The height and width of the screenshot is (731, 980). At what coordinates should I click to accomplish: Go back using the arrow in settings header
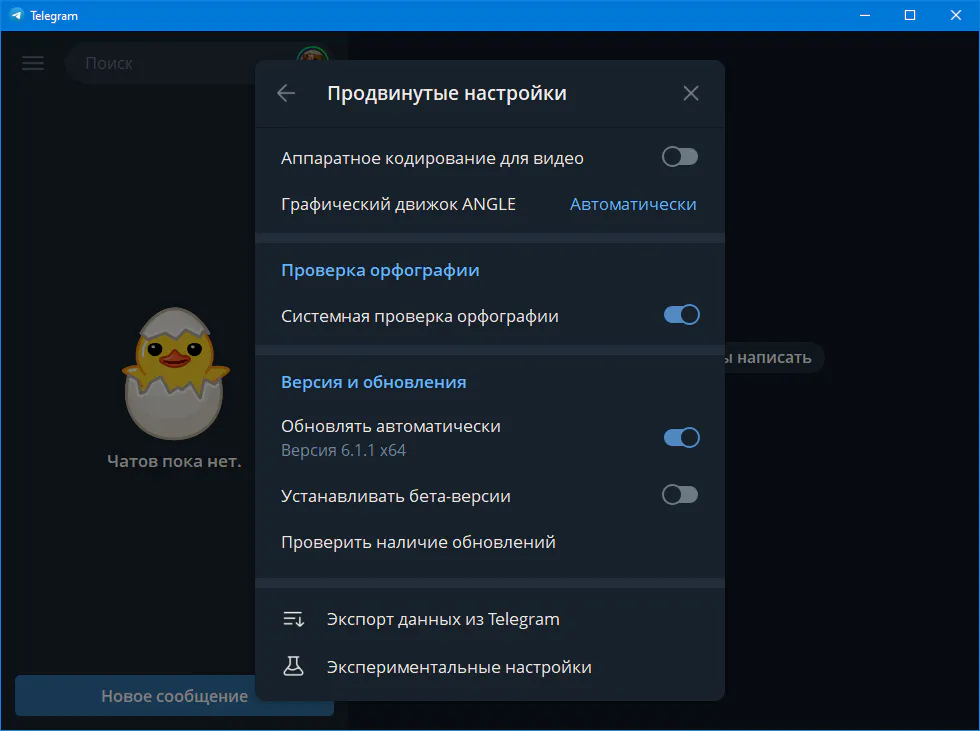coord(286,93)
